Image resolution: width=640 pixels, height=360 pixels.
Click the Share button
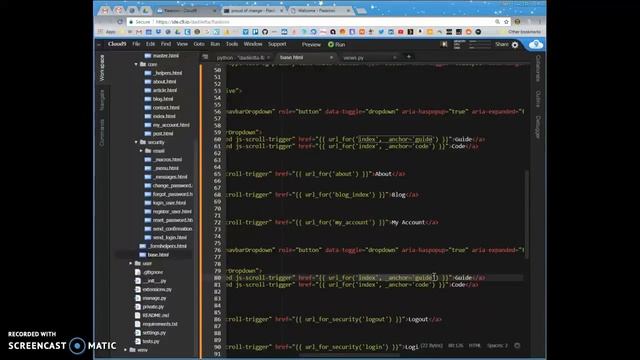pos(502,44)
